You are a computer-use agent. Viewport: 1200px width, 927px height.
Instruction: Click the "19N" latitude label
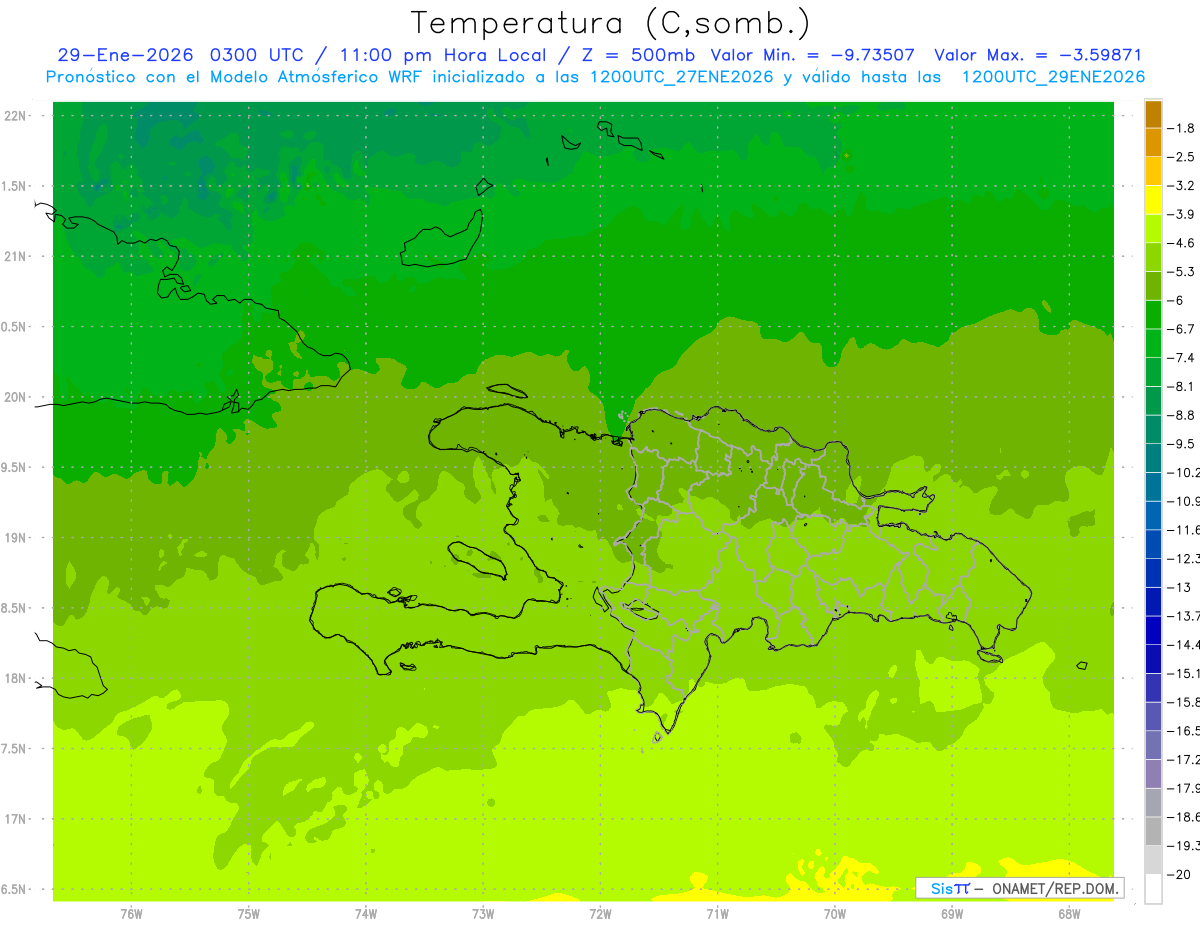pos(17,538)
